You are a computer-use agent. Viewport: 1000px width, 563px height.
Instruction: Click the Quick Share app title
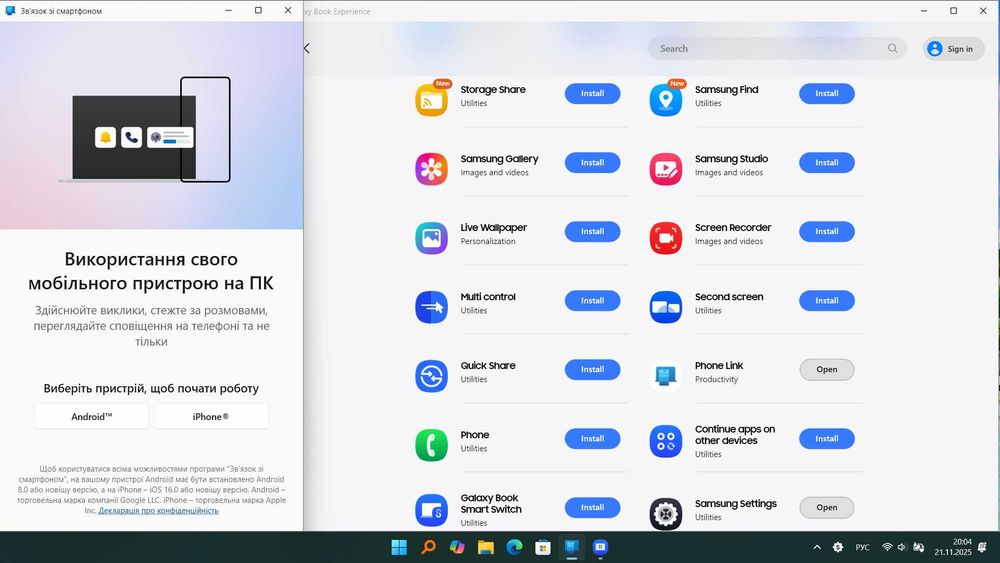tap(488, 365)
